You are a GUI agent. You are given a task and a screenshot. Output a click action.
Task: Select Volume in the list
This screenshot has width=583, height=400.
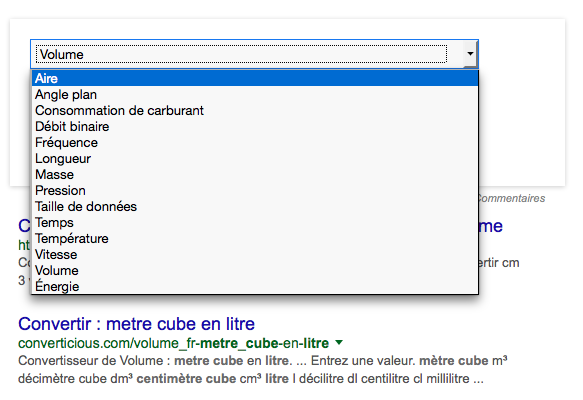[x=255, y=270]
